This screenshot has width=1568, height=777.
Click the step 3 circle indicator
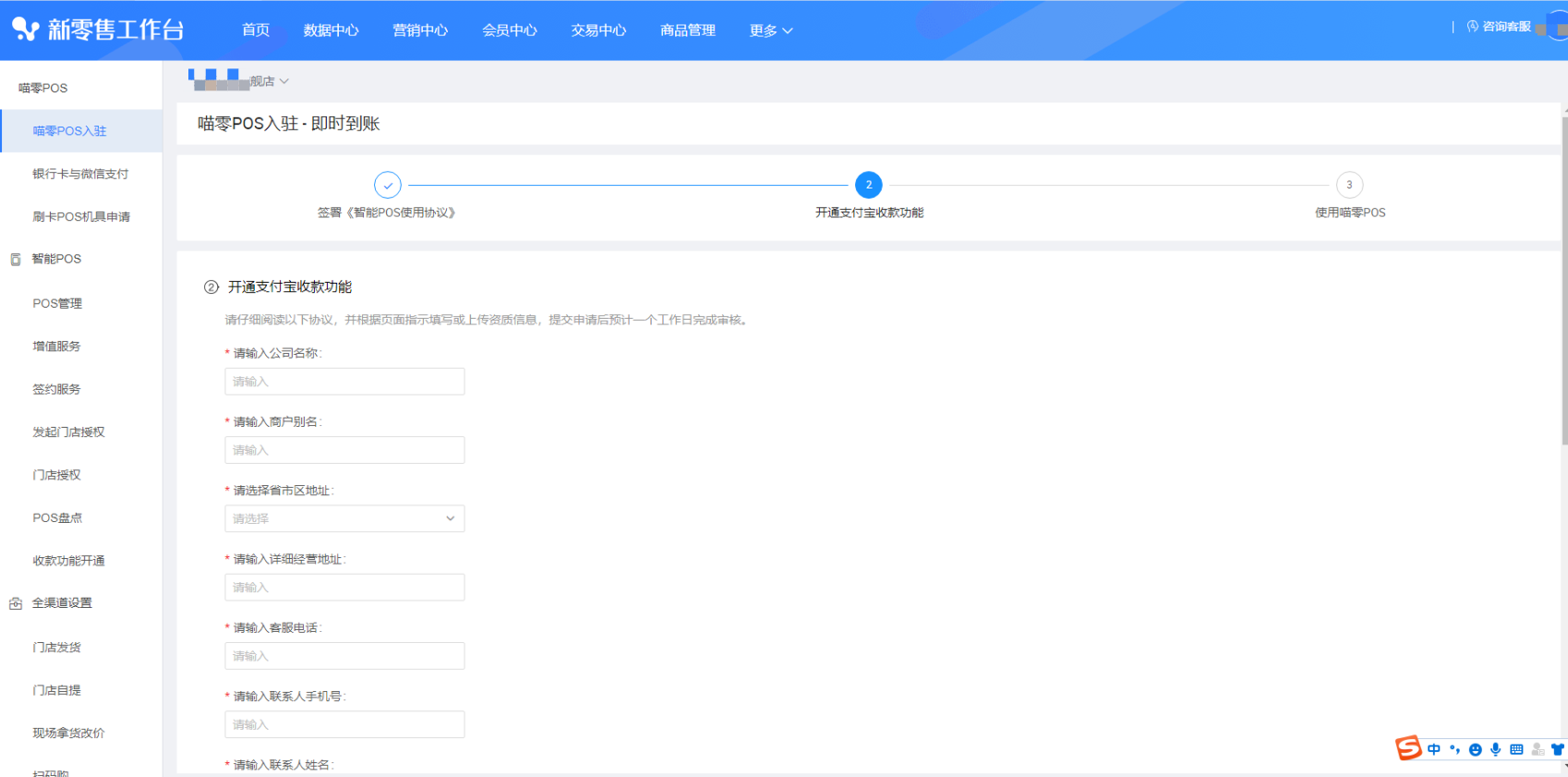(1349, 185)
